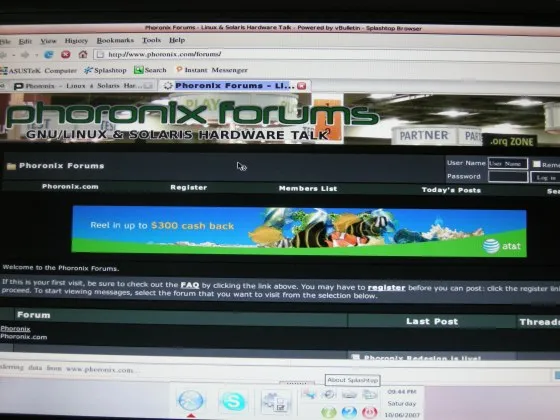
Task: Click the 09:44 PM clock display
Action: coord(402,392)
